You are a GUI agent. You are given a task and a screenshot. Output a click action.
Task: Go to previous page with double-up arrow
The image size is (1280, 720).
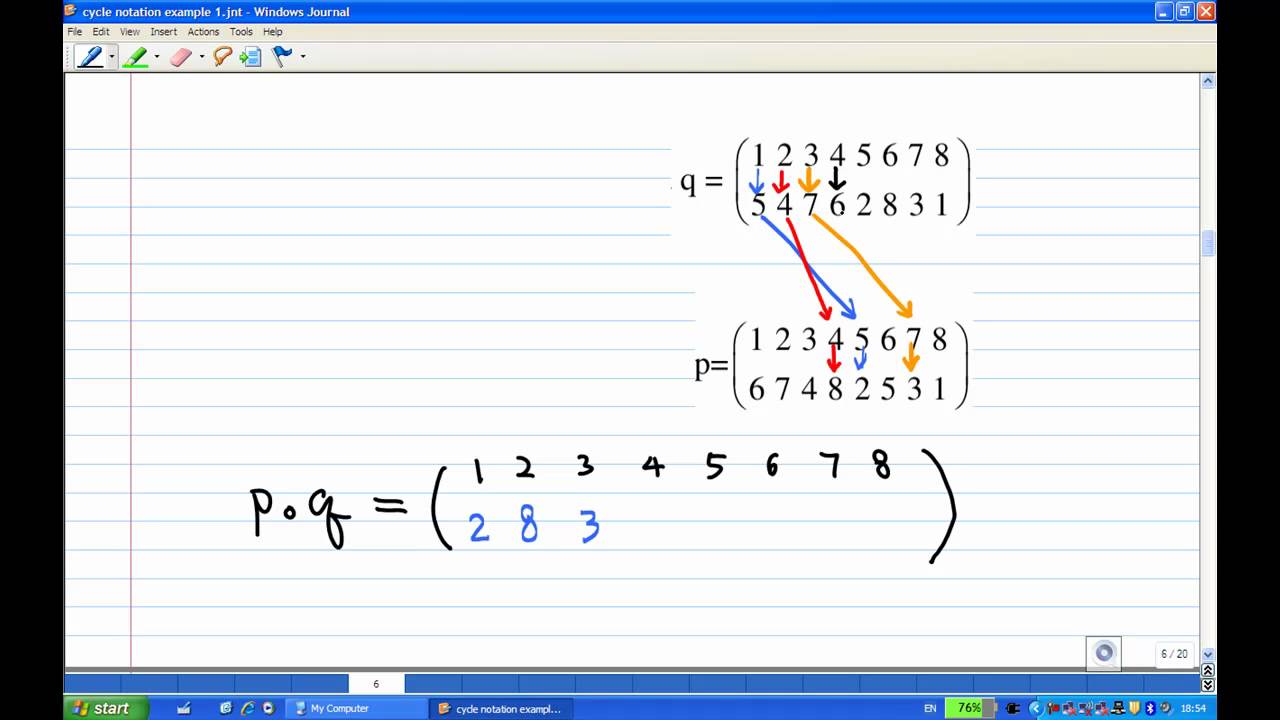click(1208, 670)
